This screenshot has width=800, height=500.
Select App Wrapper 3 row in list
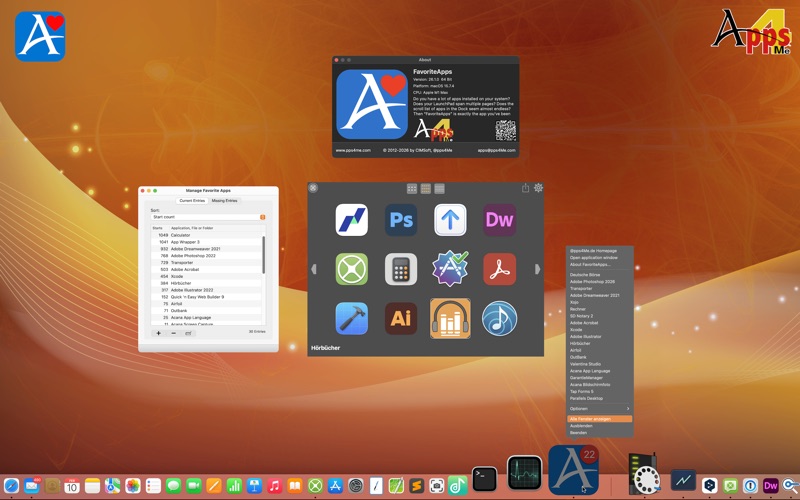pos(207,242)
